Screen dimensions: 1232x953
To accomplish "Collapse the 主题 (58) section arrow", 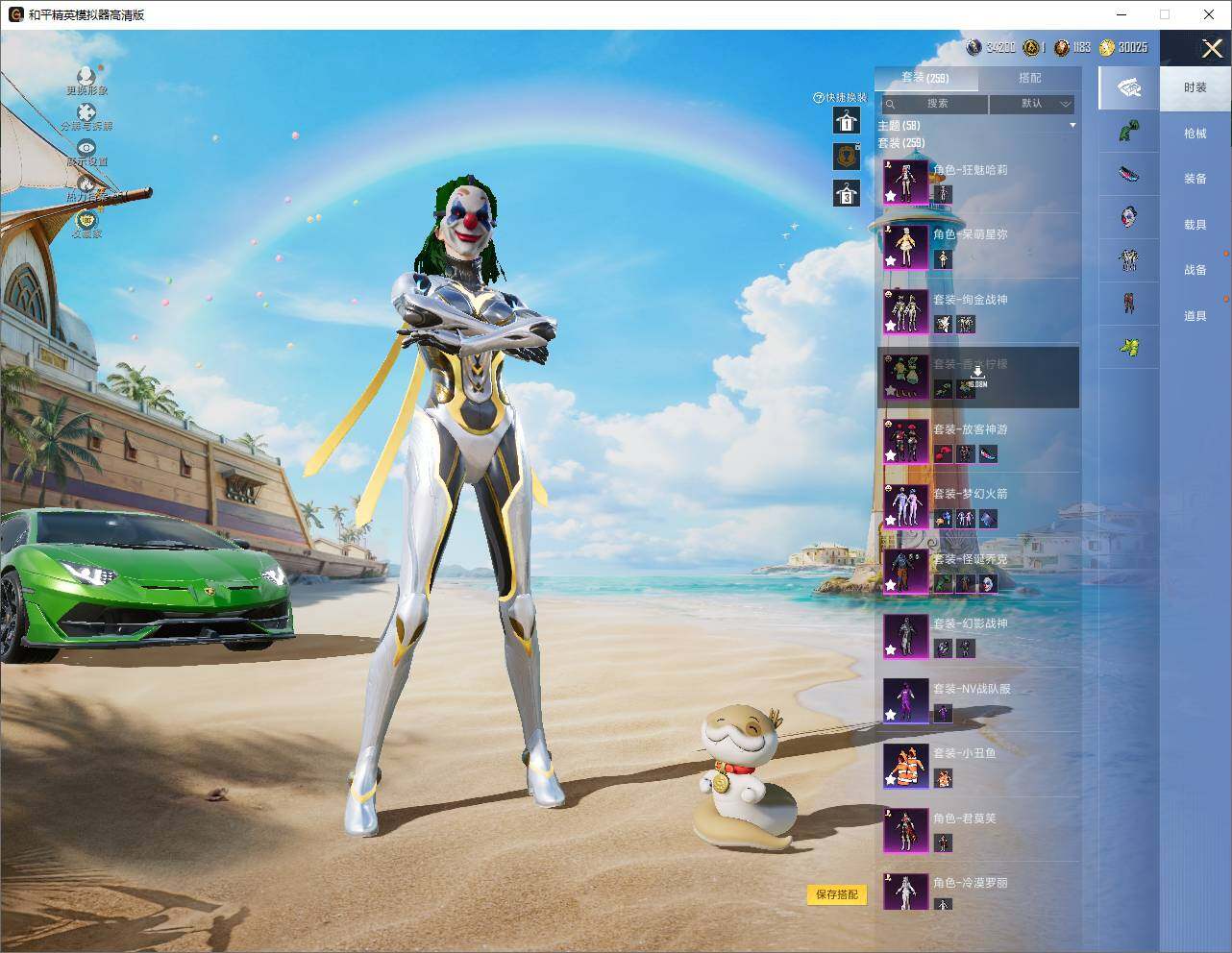I will [x=1072, y=126].
